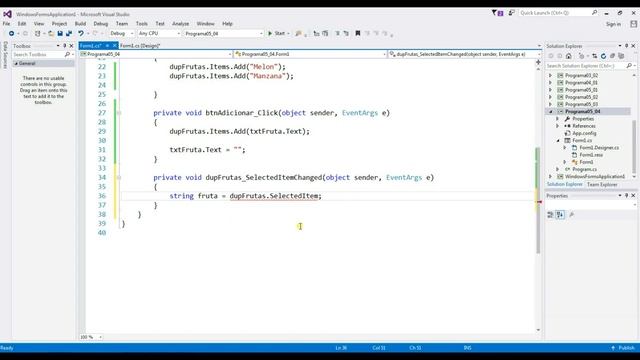Click the Publish icon in status bar
Image resolution: width=640 pixels, height=360 pixels.
[x=613, y=348]
